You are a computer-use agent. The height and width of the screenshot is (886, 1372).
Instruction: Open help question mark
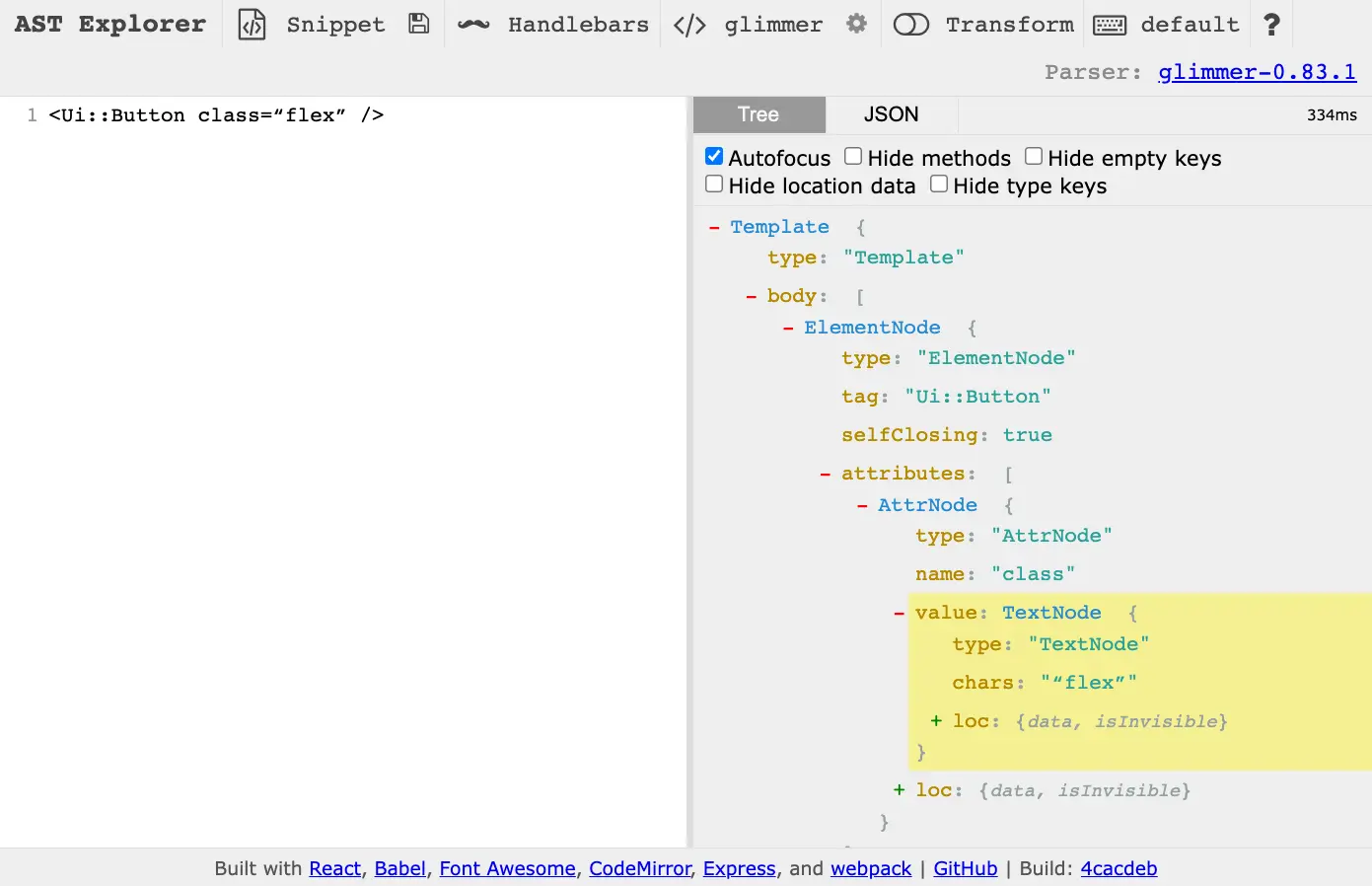(x=1271, y=24)
